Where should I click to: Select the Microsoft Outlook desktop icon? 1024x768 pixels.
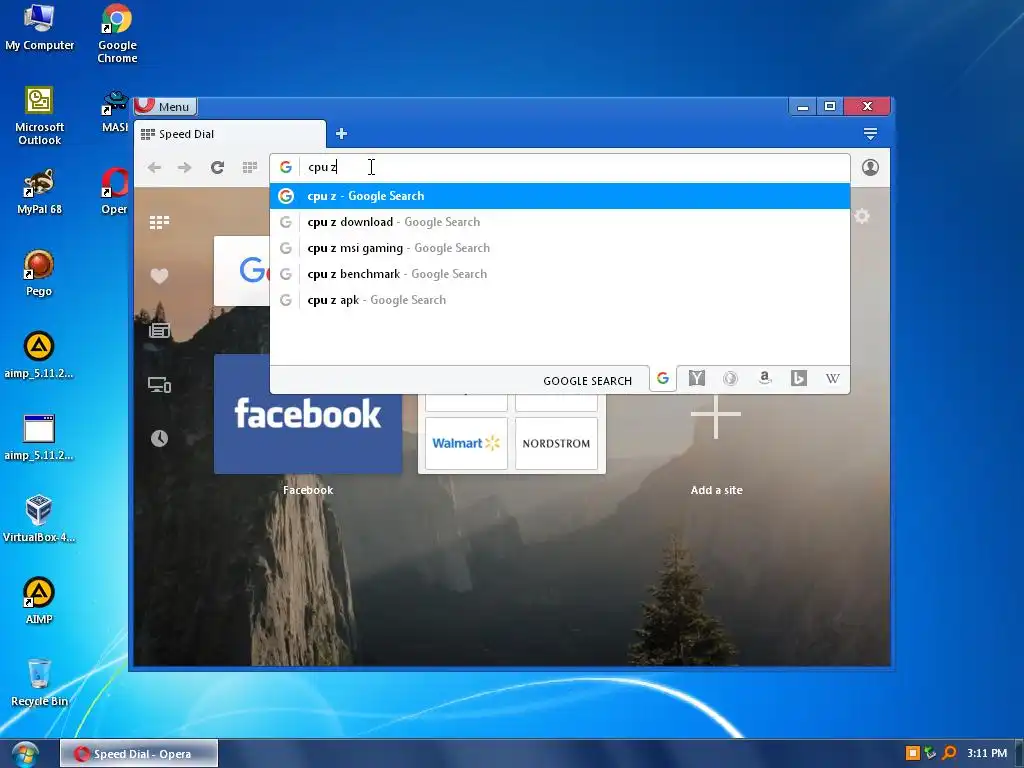pos(39,116)
